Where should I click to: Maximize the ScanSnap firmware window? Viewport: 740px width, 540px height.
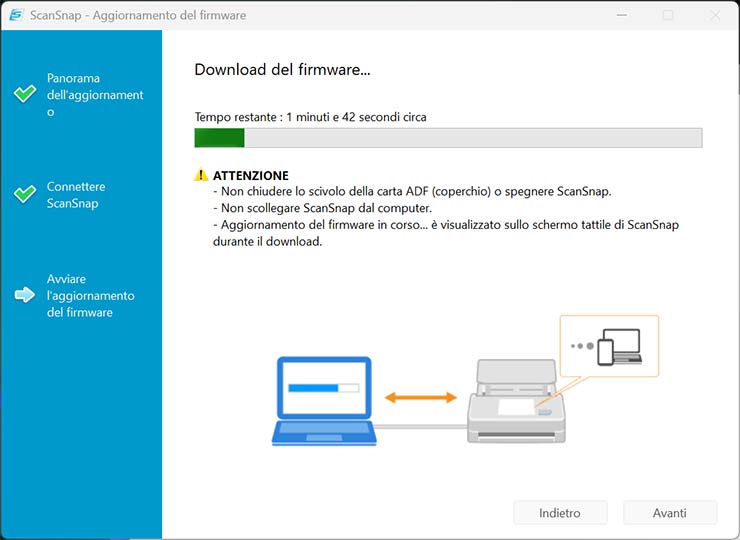coord(668,15)
